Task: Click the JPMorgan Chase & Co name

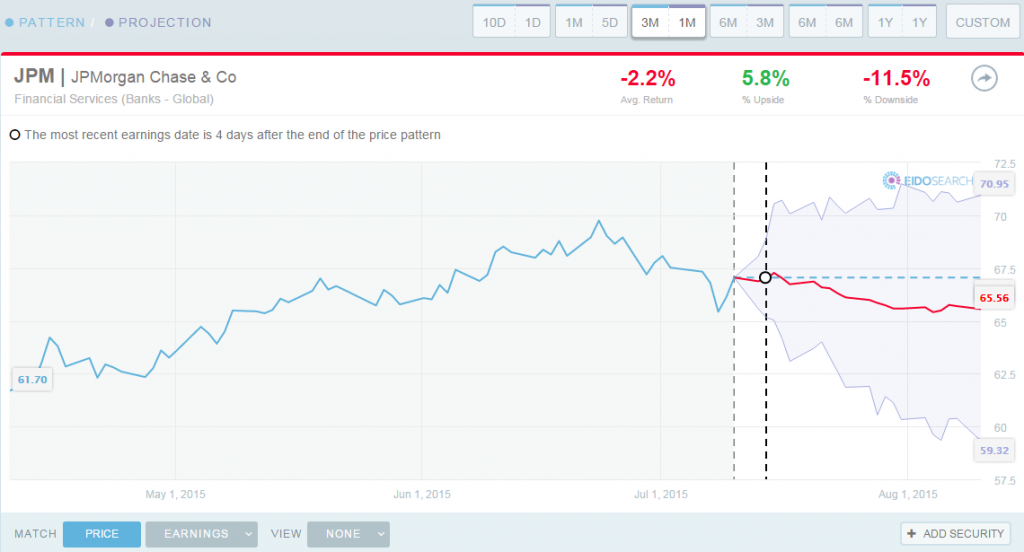Action: [x=153, y=77]
